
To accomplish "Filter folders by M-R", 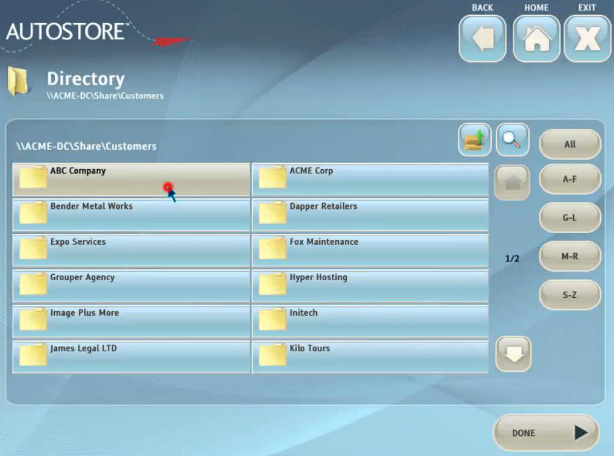I will coord(570,256).
